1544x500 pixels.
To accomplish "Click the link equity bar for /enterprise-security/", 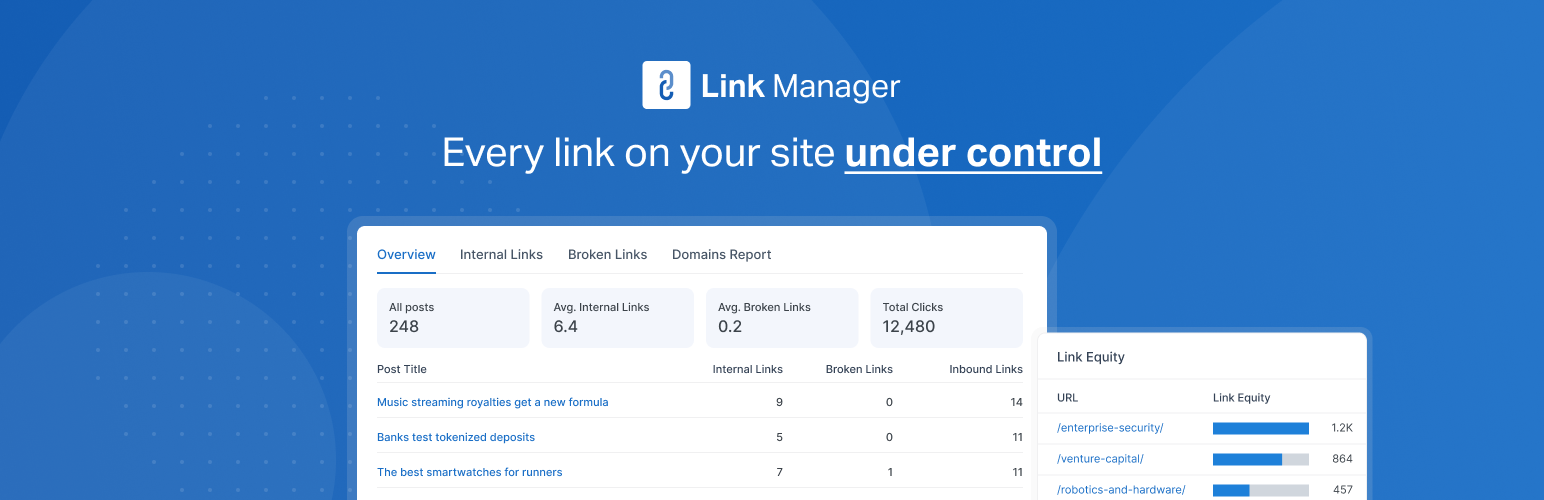I will point(1261,428).
